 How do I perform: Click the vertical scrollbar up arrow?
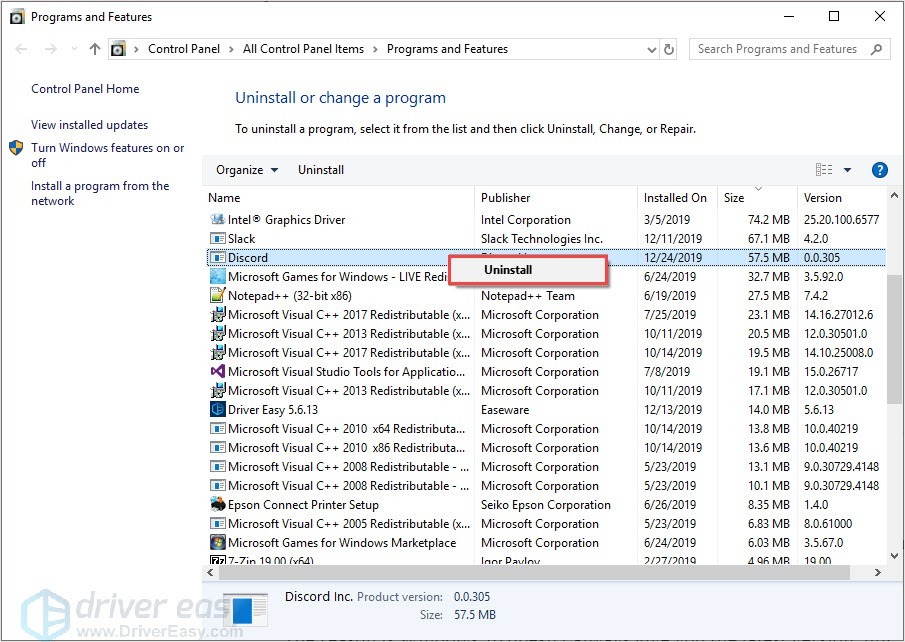click(894, 196)
